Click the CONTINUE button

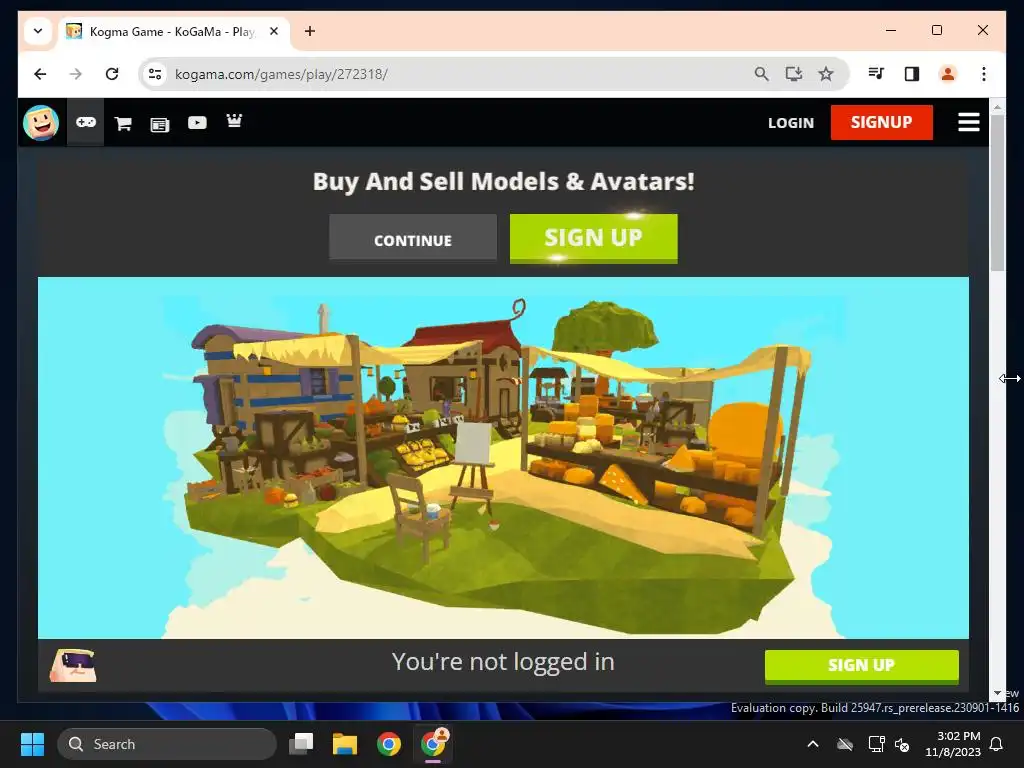413,240
